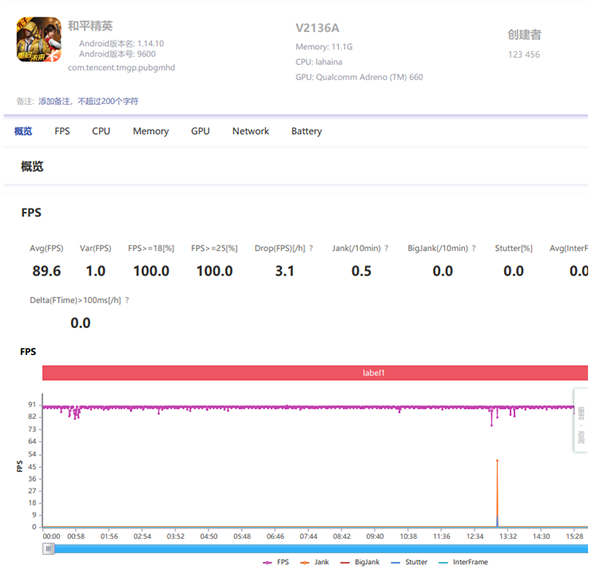600x570 pixels.
Task: Switch to the Network tab
Action: pyautogui.click(x=250, y=131)
